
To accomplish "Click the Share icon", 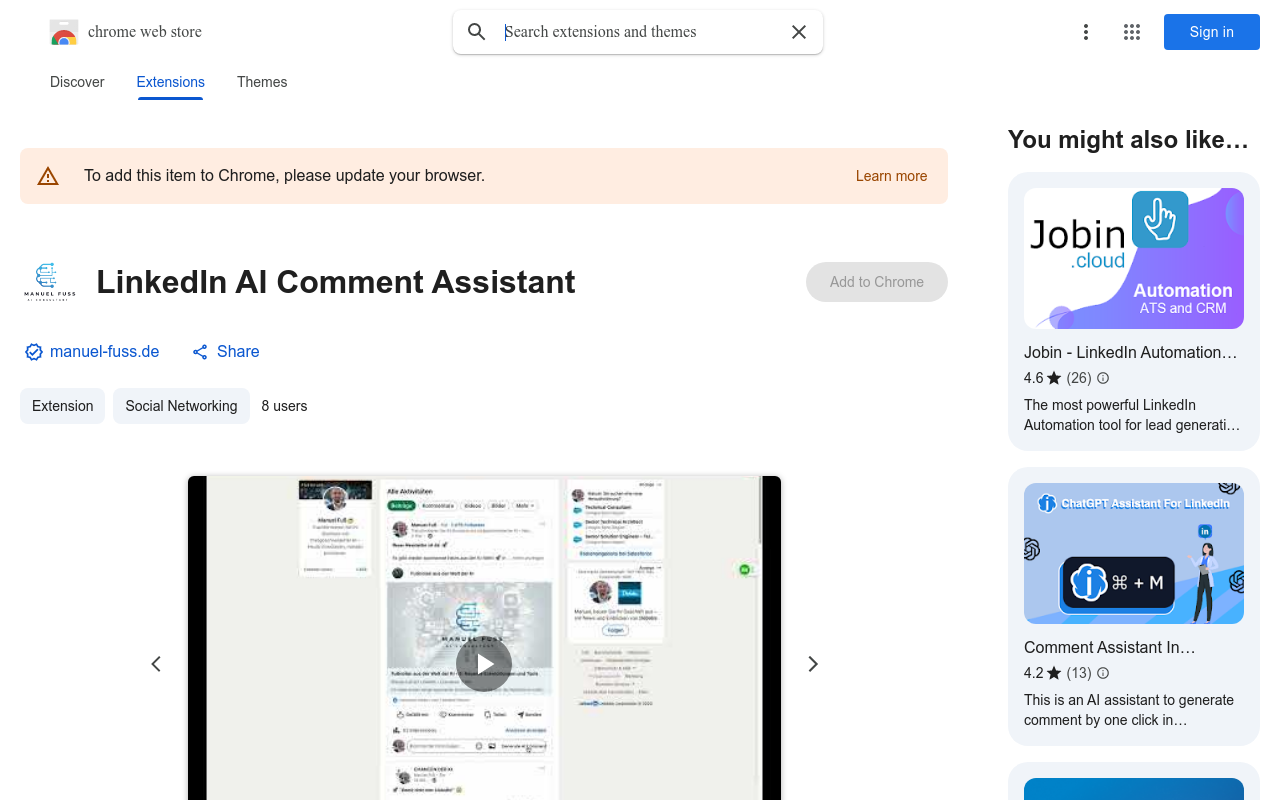I will tap(200, 352).
